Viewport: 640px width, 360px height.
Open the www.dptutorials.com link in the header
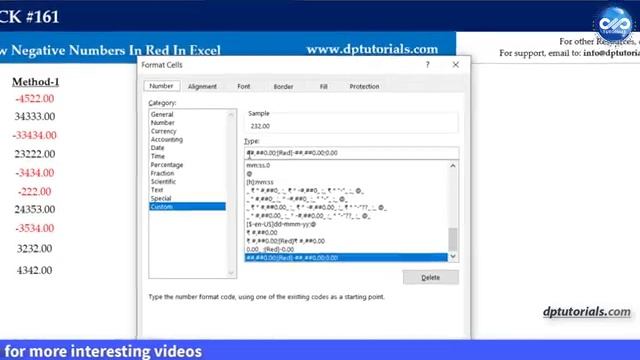(x=372, y=49)
